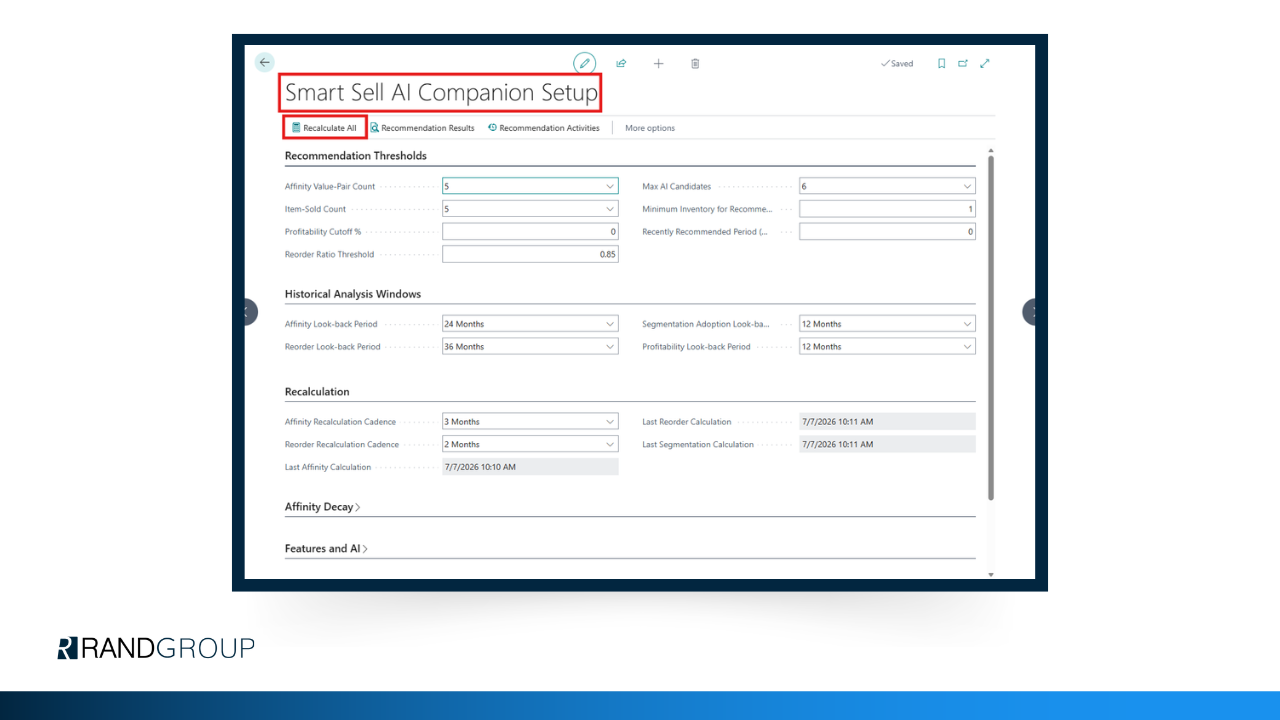The image size is (1280, 720).
Task: Run Recalculate All action
Action: 324,128
